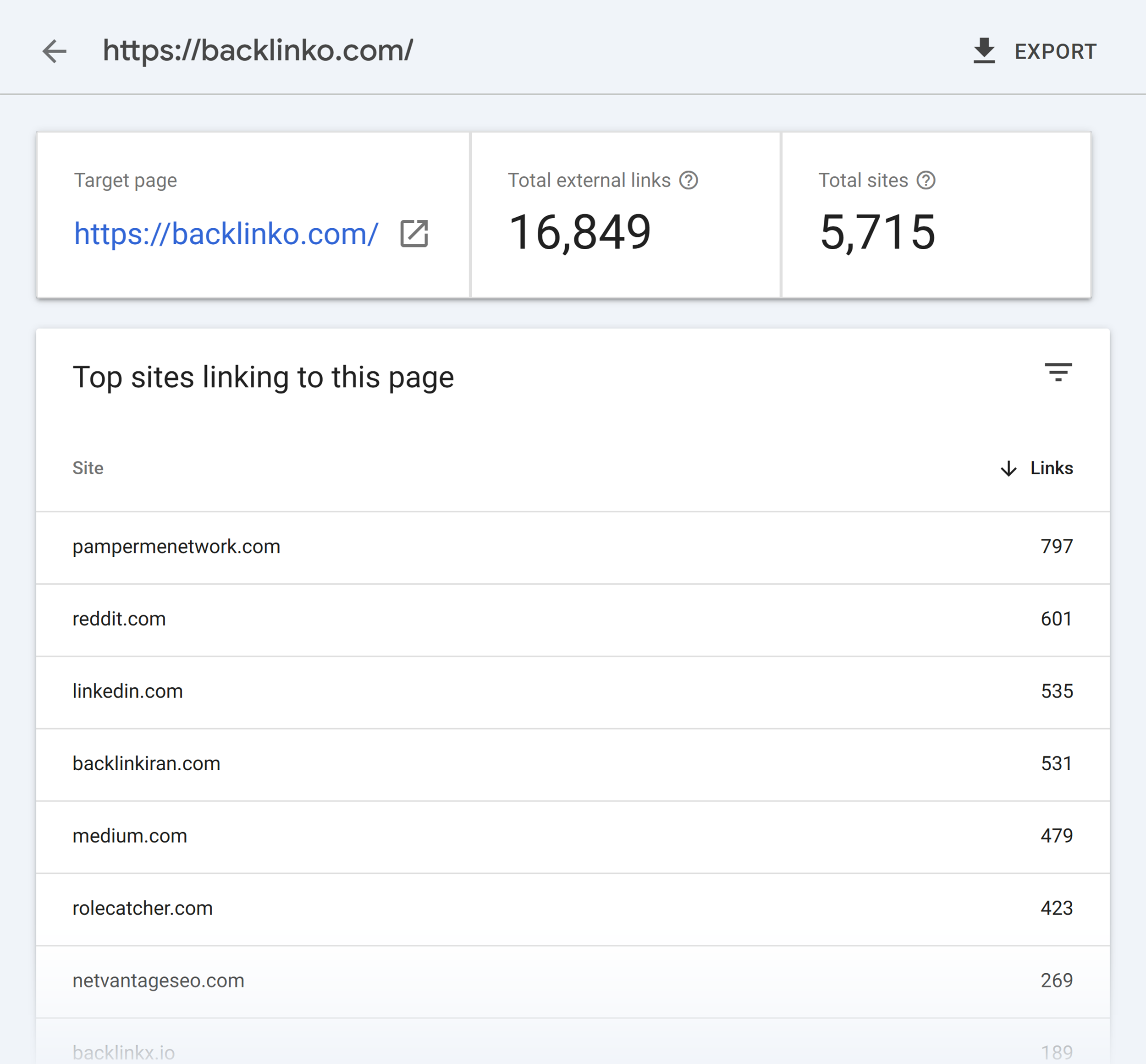Click the export download icon
The width and height of the screenshot is (1146, 1064).
pos(984,51)
